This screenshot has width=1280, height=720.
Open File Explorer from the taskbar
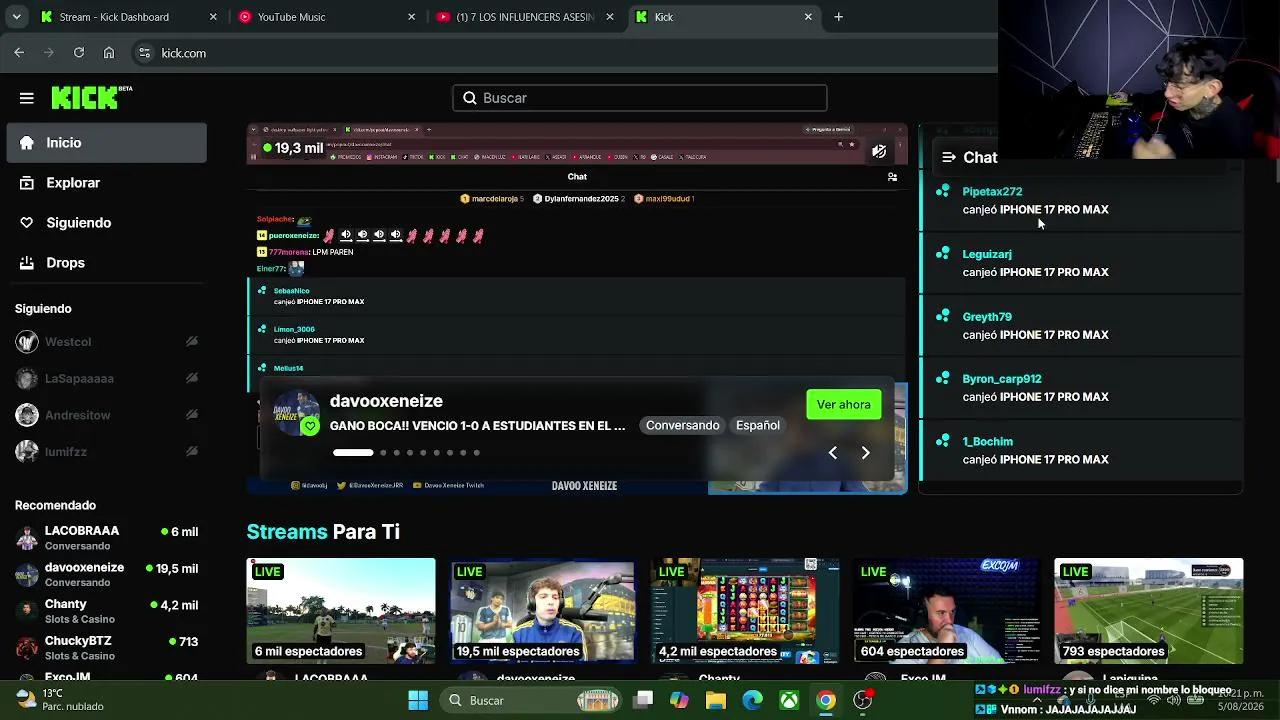pyautogui.click(x=716, y=700)
